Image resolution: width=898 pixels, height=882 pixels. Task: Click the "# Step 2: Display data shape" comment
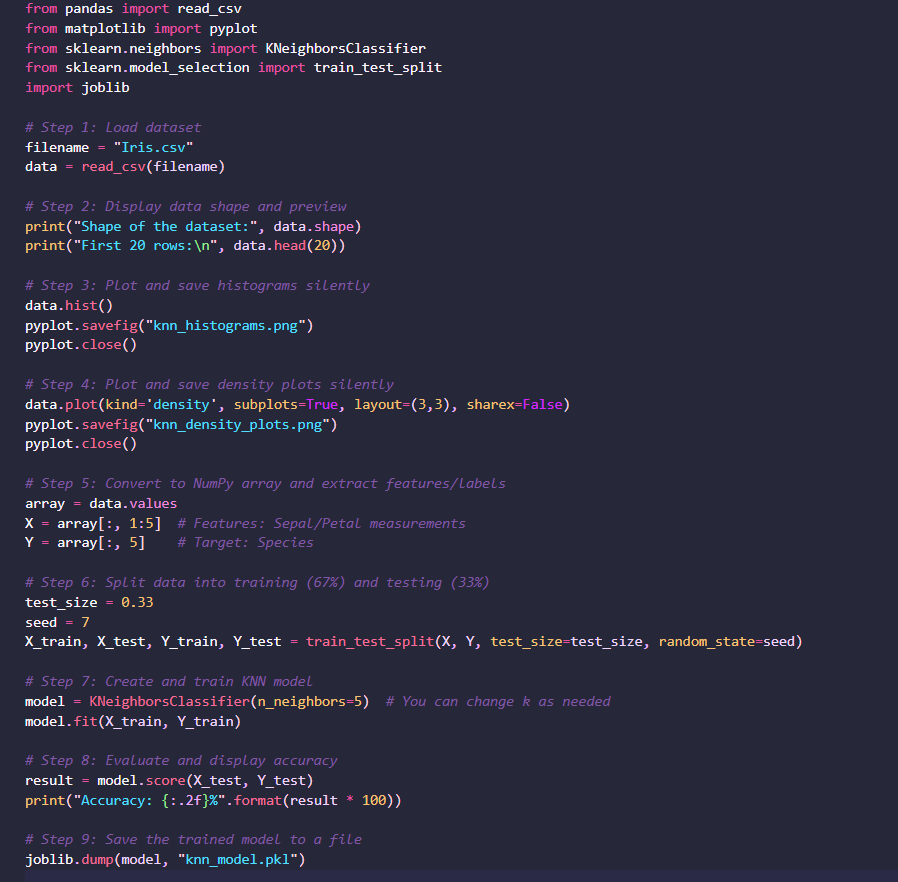[x=186, y=207]
